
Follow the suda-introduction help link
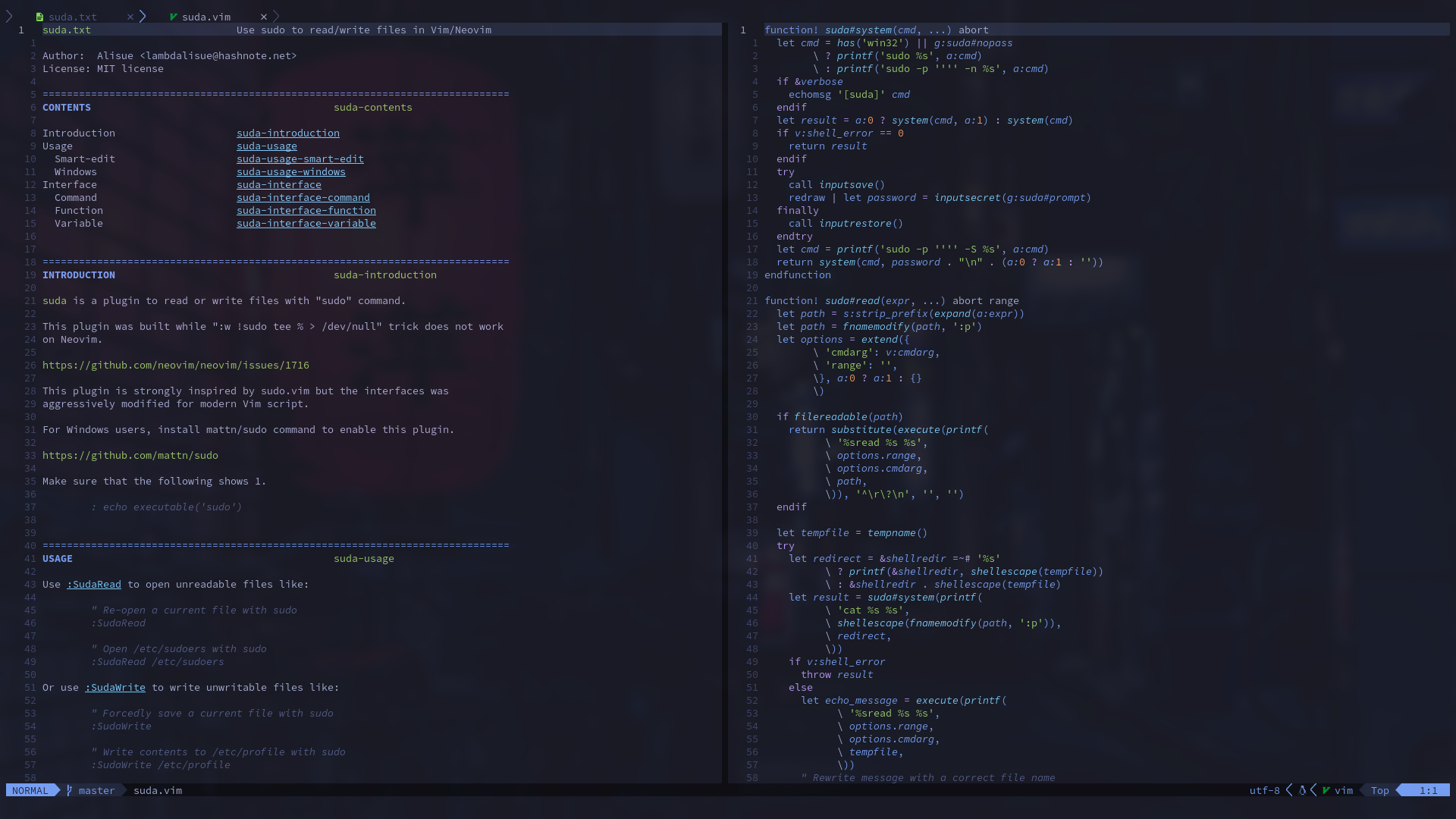coord(288,133)
